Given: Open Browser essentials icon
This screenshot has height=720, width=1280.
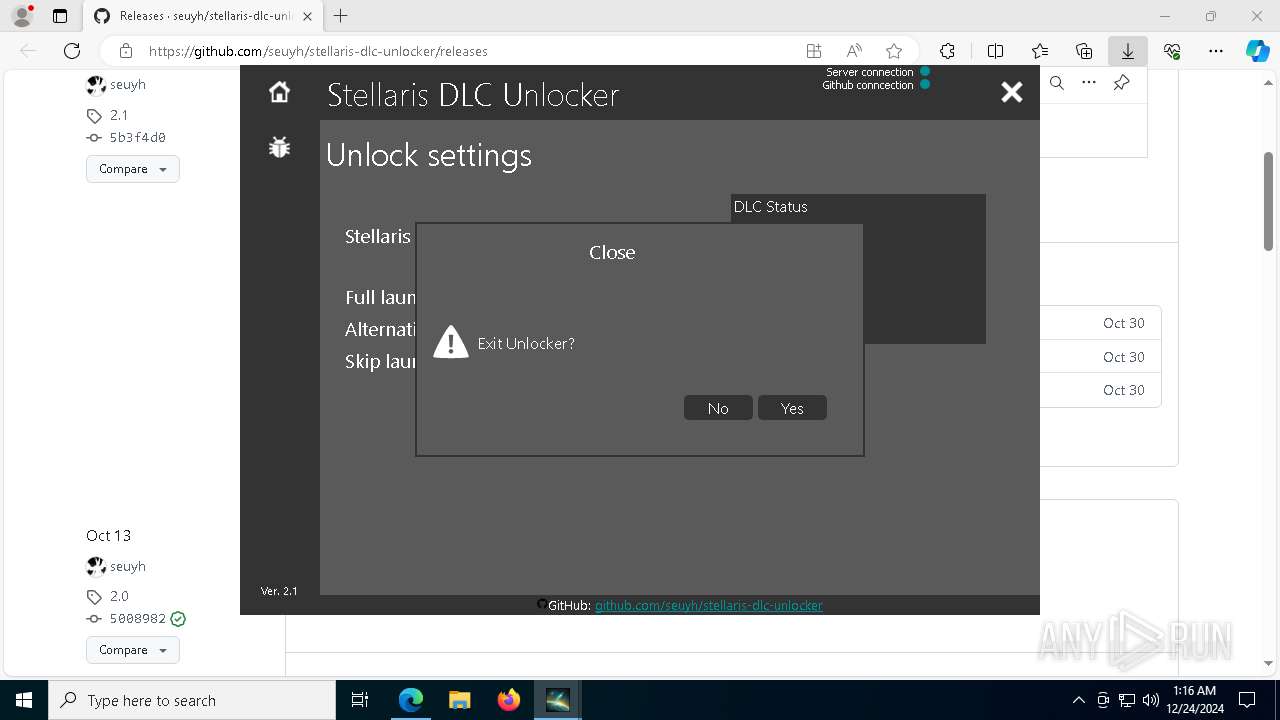Looking at the screenshot, I should click(x=1172, y=51).
